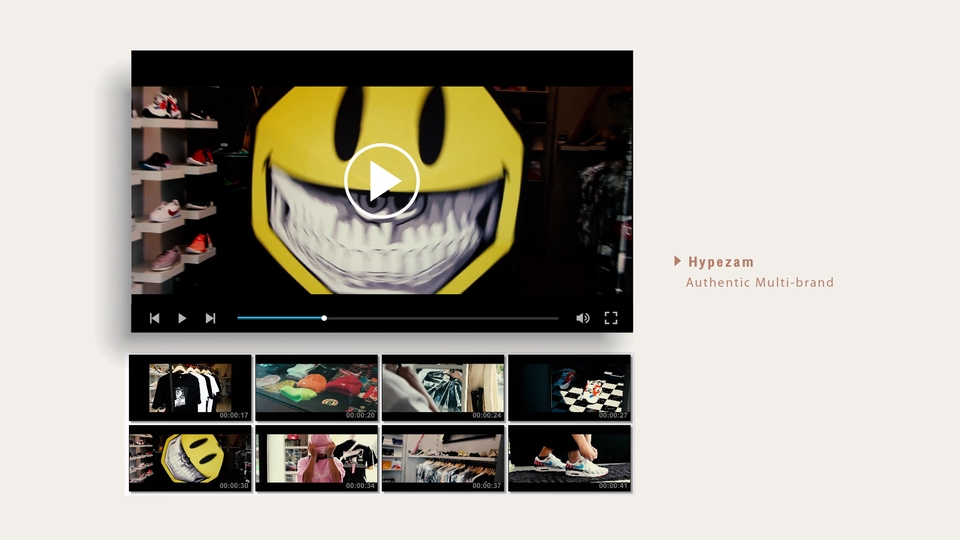Play the video from control bar
The width and height of the screenshot is (960, 540).
click(182, 318)
